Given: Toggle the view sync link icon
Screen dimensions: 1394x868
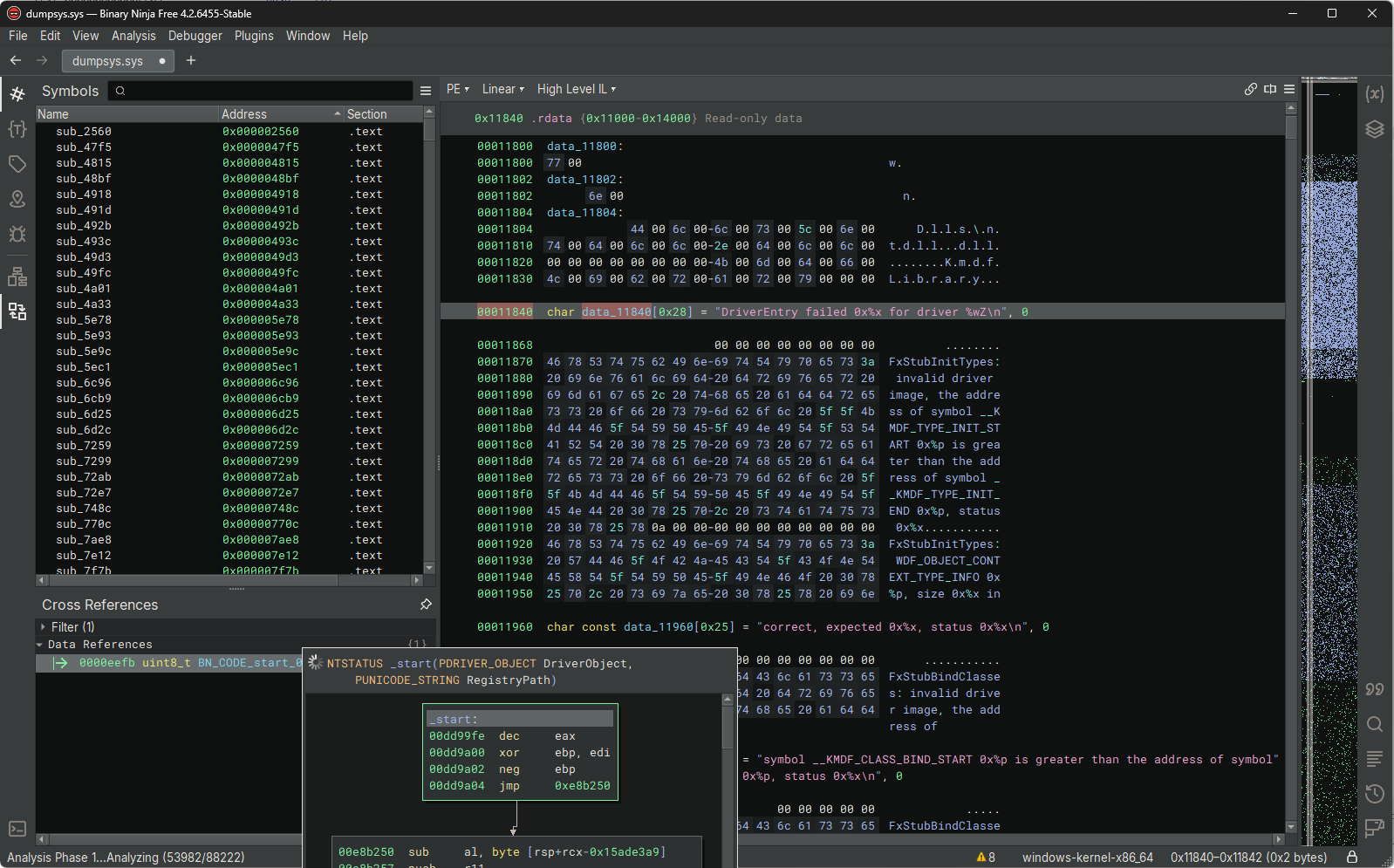Looking at the screenshot, I should tap(1251, 89).
